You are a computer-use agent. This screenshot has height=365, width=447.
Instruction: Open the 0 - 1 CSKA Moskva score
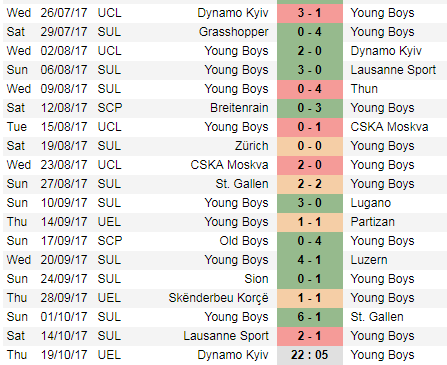click(x=309, y=127)
